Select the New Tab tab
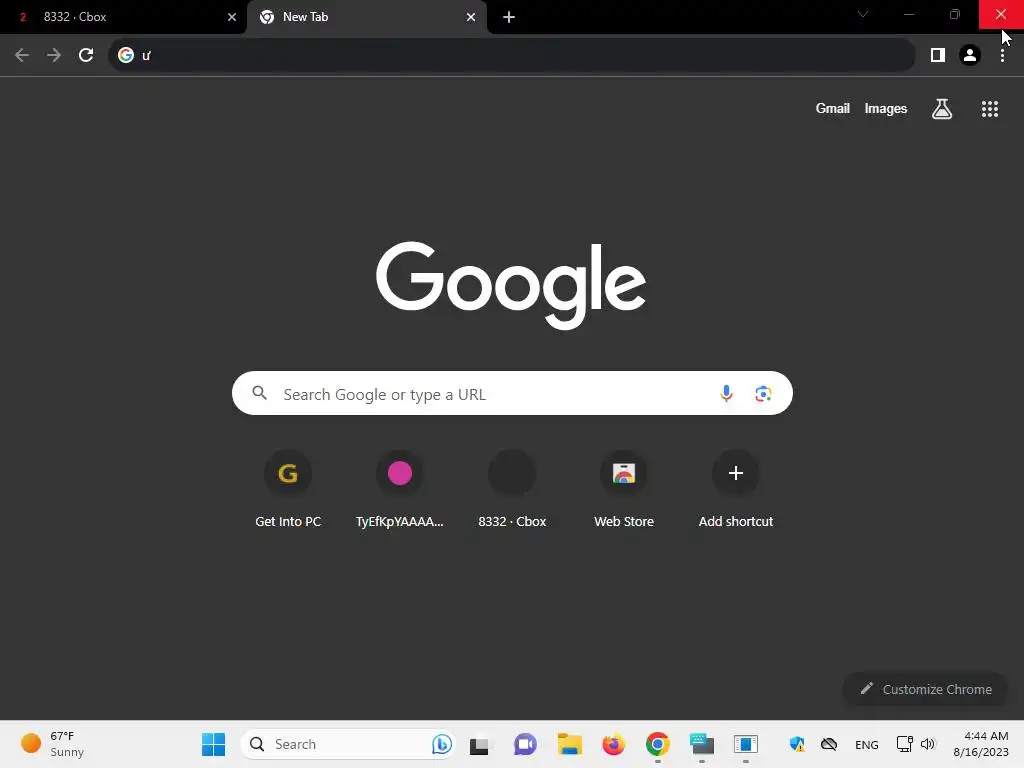 point(366,17)
